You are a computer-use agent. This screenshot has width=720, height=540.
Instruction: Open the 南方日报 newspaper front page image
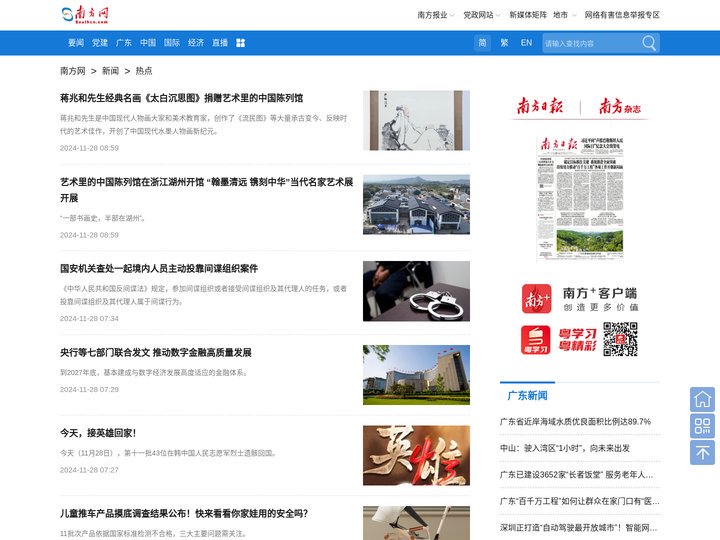(580, 199)
